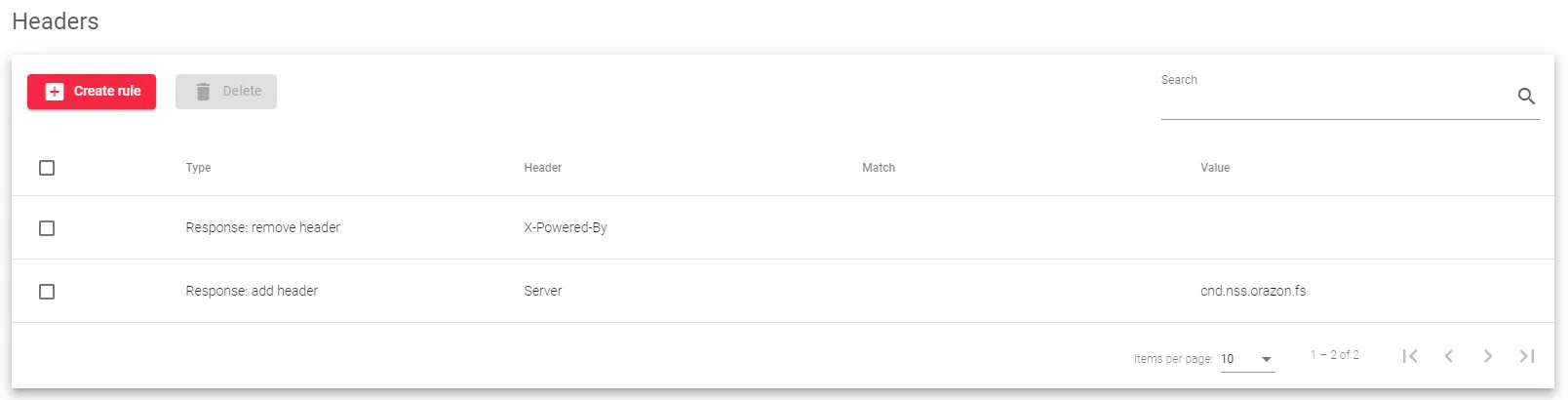Screen dimensions: 1568x400
Task: Open the 'Response: add header' rule row
Action: click(252, 291)
